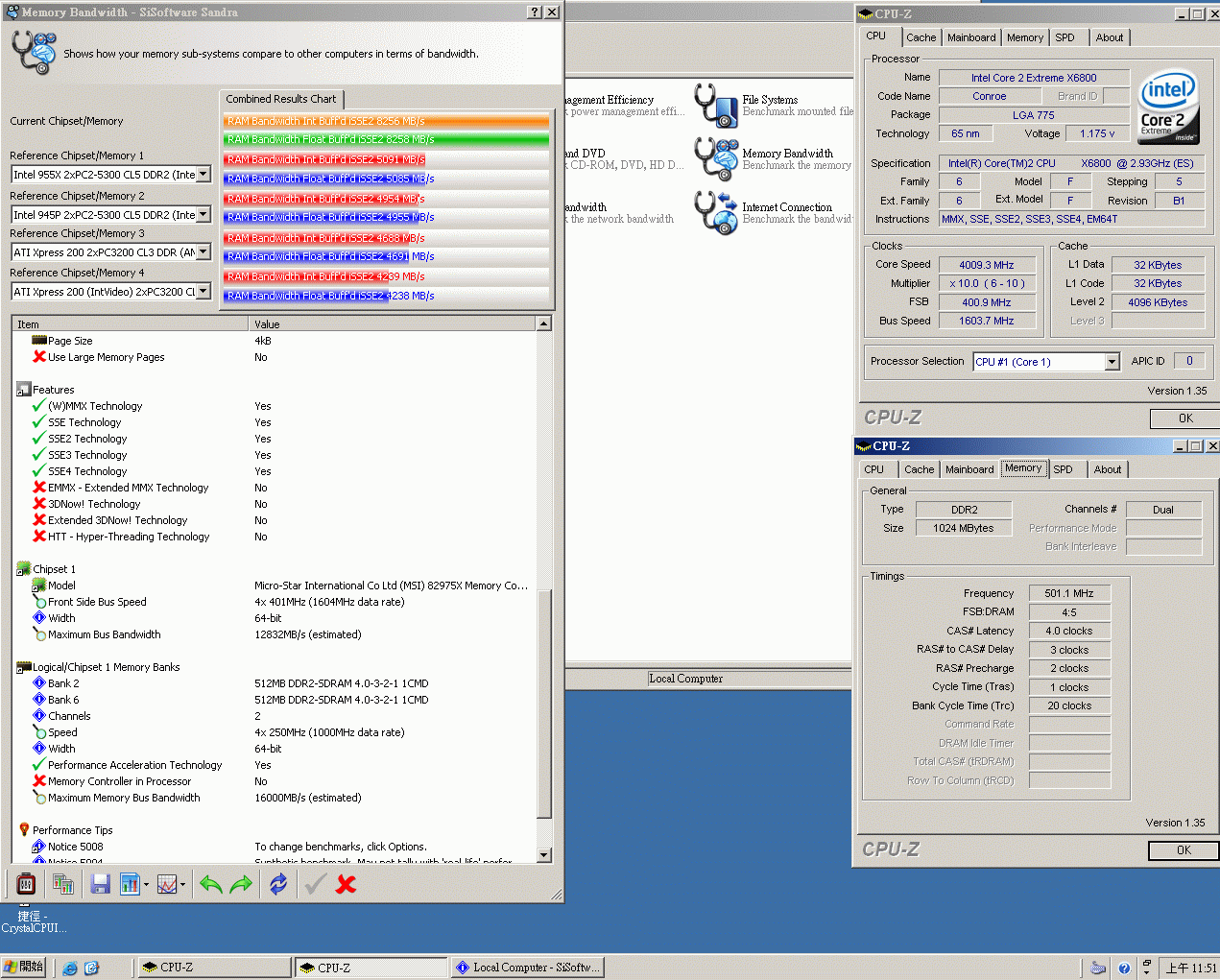
Task: Click the Local Computer status bar label
Action: 685,679
